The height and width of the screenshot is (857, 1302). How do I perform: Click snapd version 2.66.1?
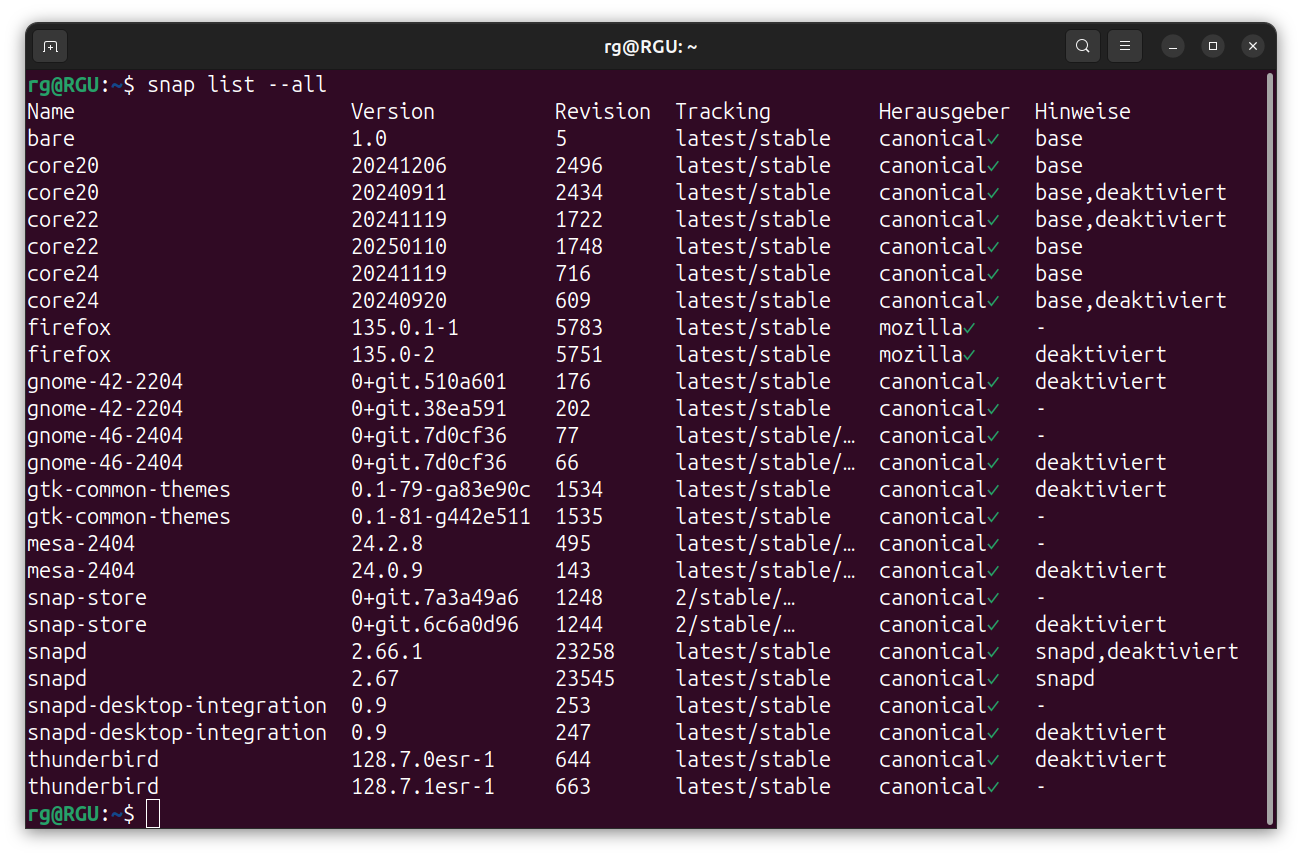coord(387,652)
